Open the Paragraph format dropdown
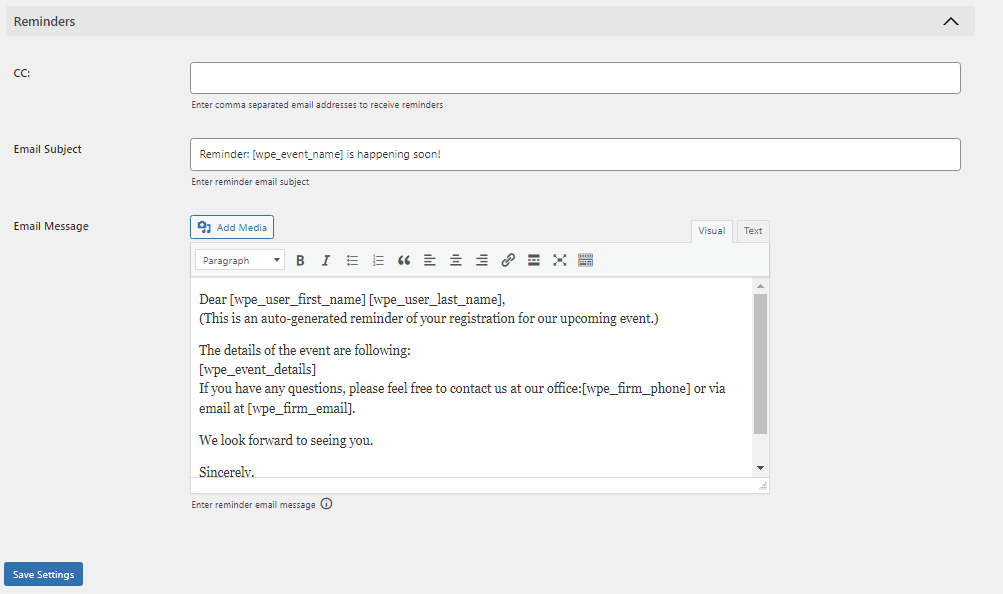The image size is (1003, 594). [x=240, y=260]
